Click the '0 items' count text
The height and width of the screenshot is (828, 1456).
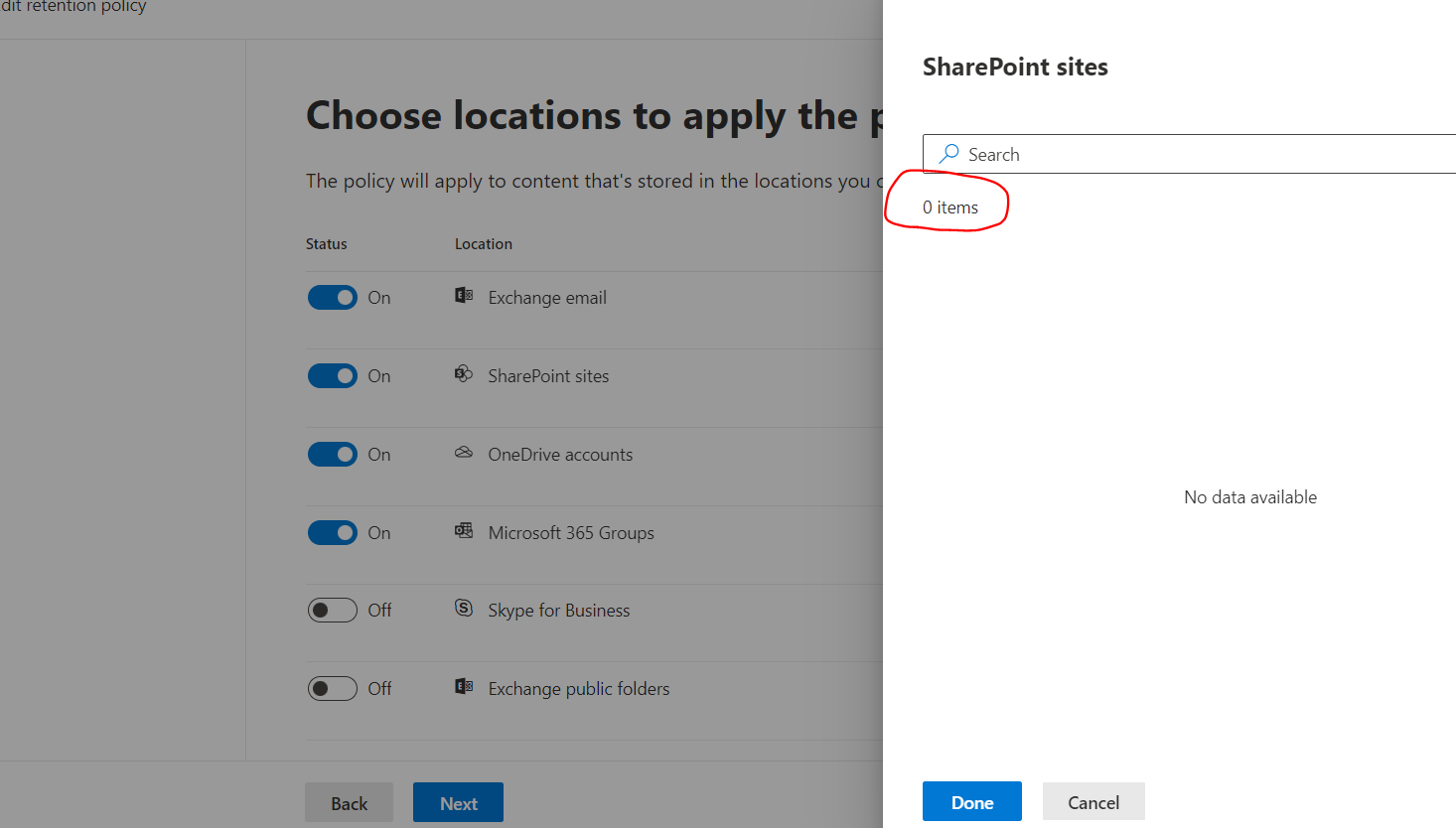click(x=950, y=207)
